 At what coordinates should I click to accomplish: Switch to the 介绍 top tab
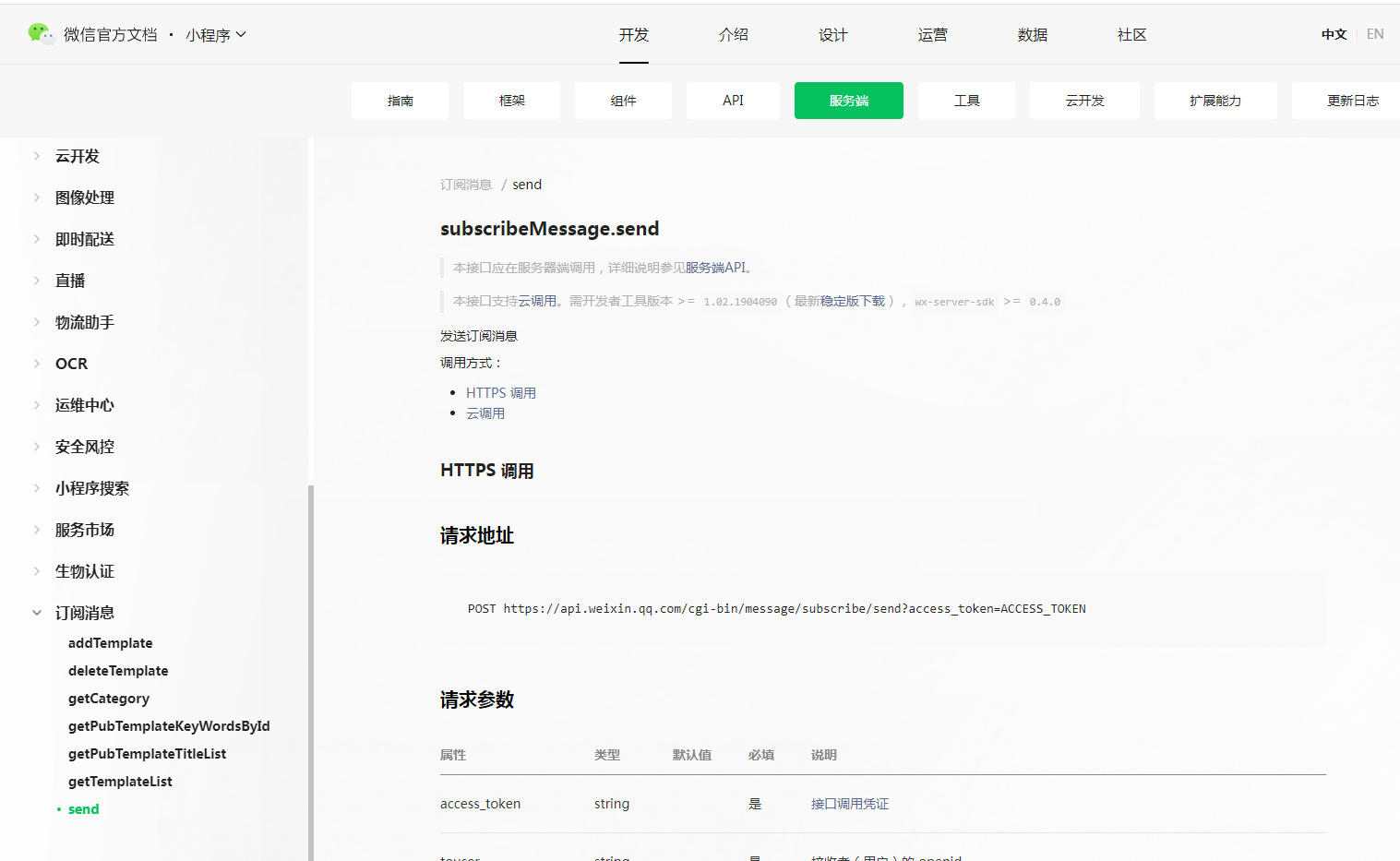[734, 35]
